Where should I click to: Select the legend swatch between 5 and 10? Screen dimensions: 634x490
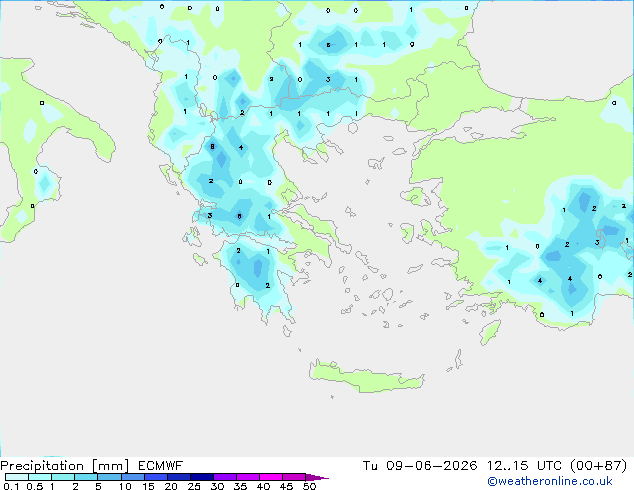109,477
